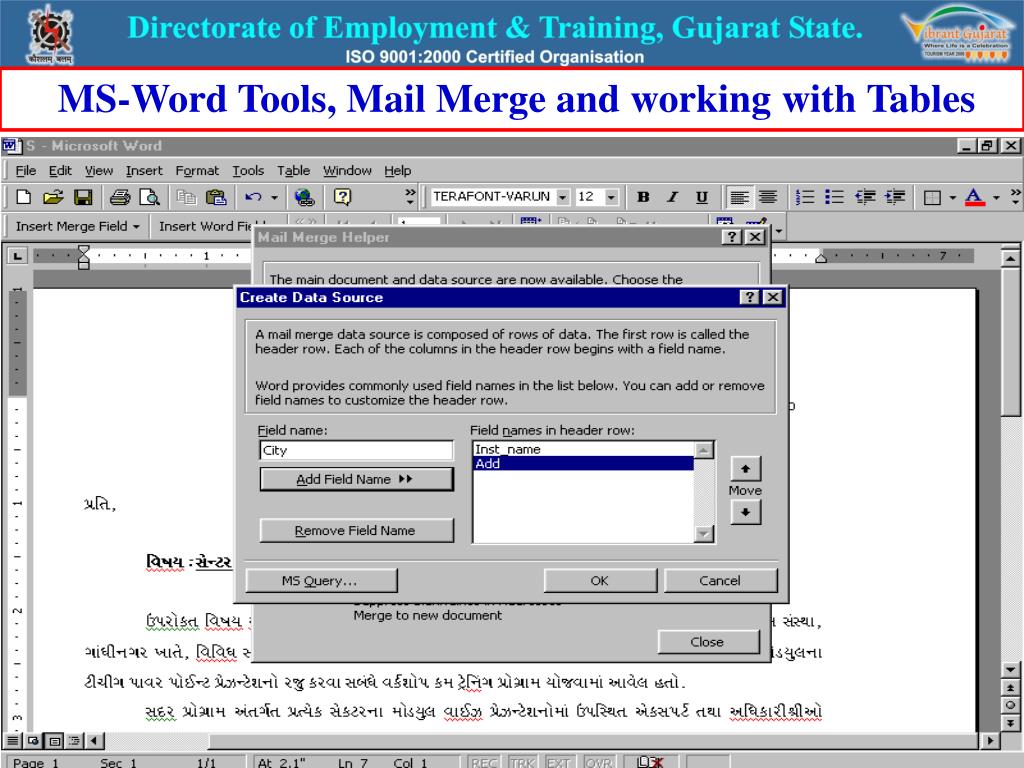Click the Add Field Name button
Image resolution: width=1024 pixels, height=768 pixels.
(x=357, y=479)
